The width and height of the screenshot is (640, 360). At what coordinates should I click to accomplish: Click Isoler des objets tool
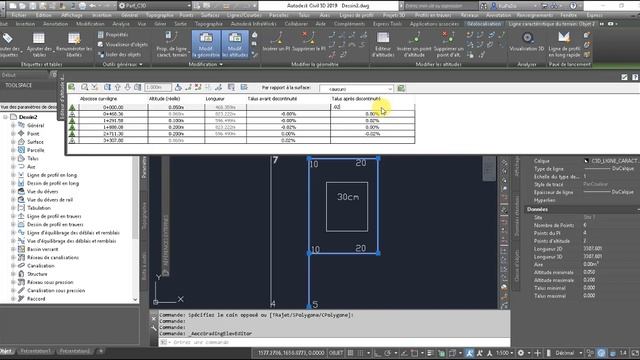[x=119, y=54]
